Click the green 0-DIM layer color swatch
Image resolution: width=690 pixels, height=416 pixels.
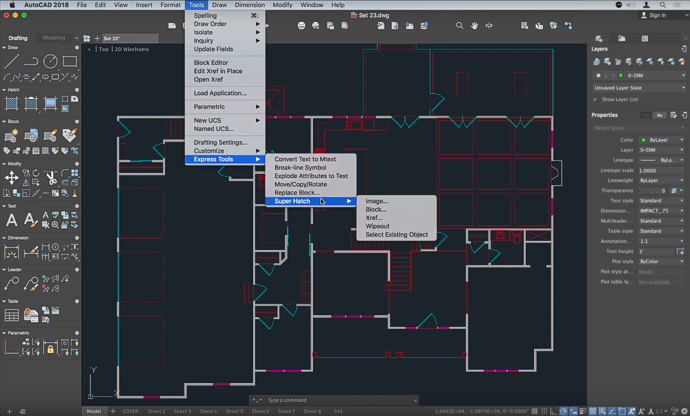coord(620,75)
